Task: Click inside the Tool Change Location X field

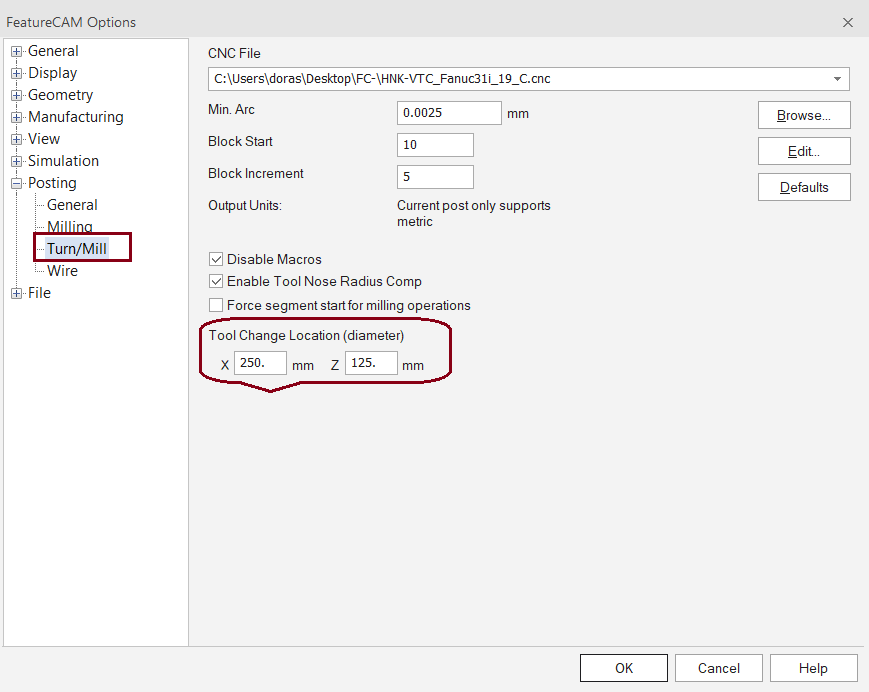Action: 259,363
